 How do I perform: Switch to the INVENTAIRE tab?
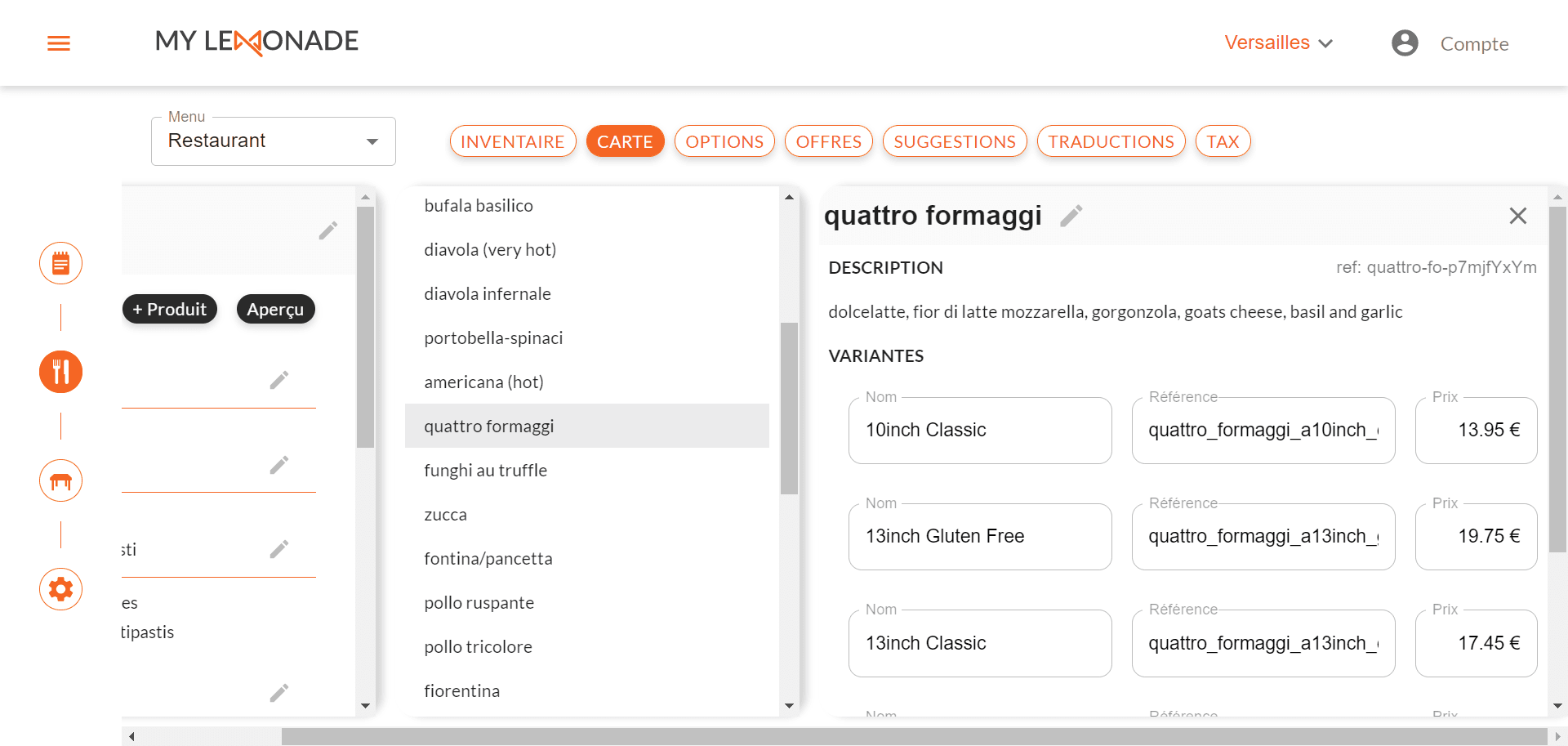513,141
